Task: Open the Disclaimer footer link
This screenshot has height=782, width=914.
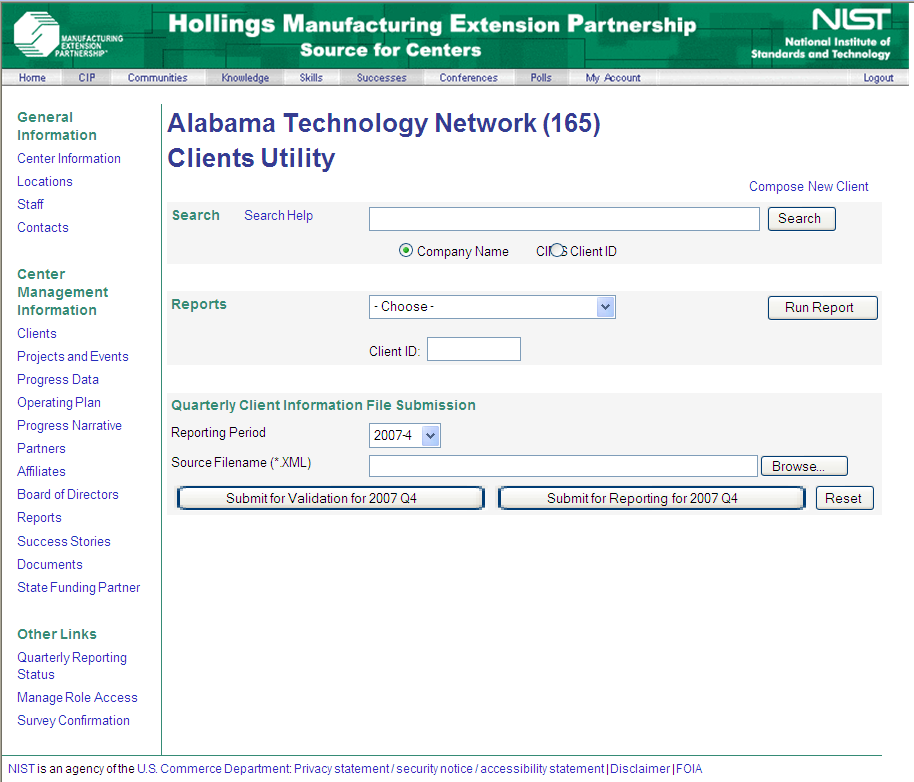Action: click(640, 769)
